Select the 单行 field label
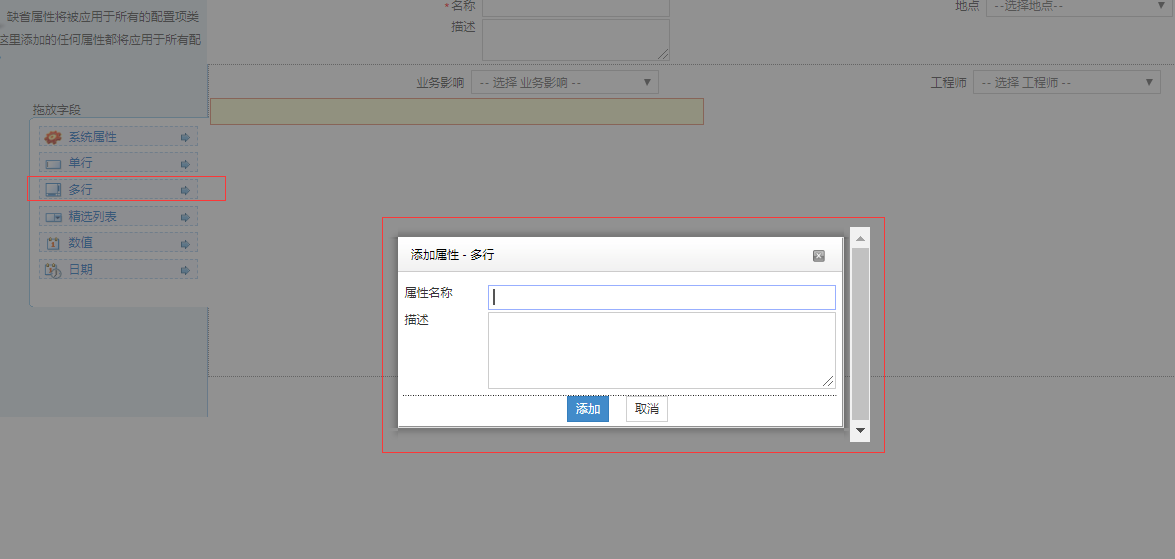 click(81, 164)
